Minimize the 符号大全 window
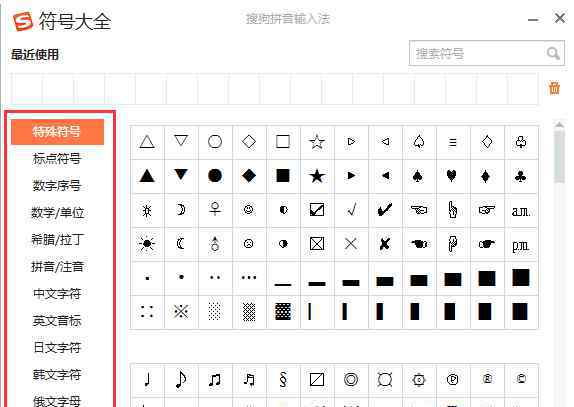Viewport: 574px width, 407px height. pos(533,19)
